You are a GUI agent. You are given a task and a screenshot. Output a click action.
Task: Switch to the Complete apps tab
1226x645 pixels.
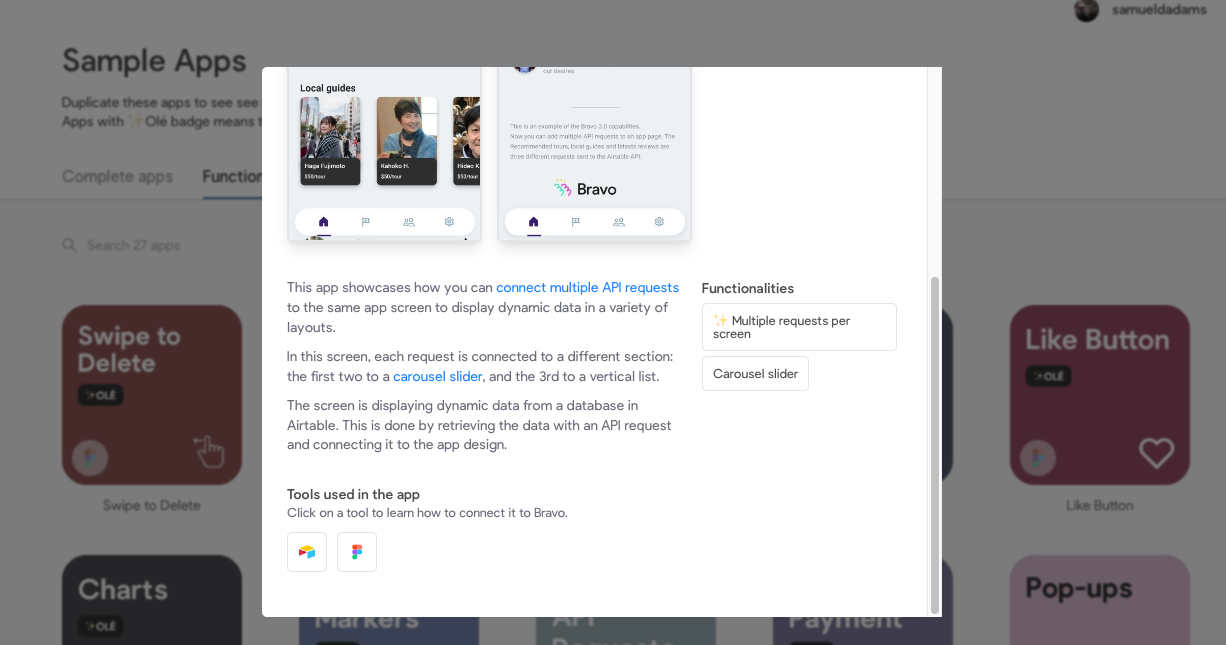coord(117,177)
